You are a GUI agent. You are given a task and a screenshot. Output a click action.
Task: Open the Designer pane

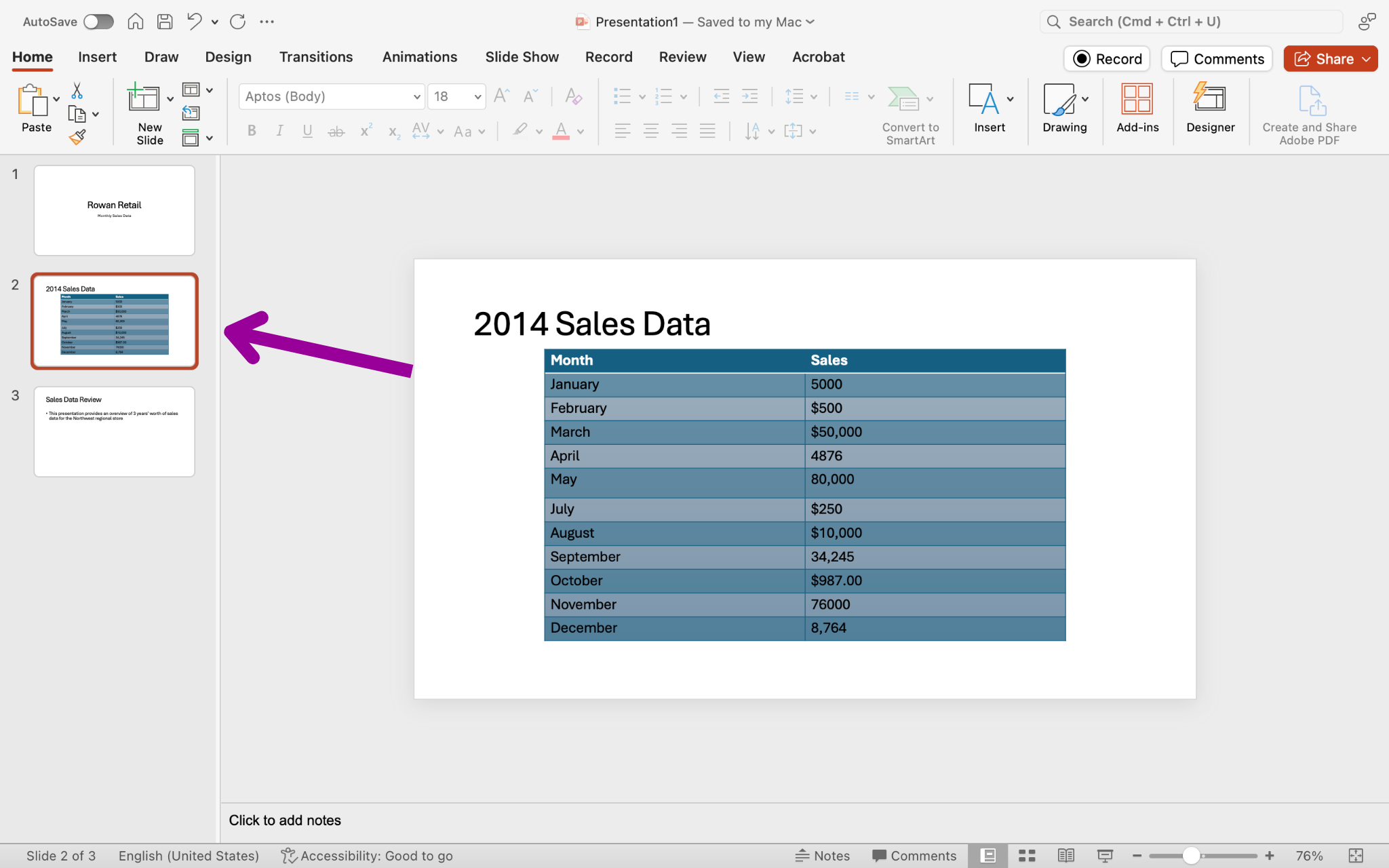pos(1210,108)
